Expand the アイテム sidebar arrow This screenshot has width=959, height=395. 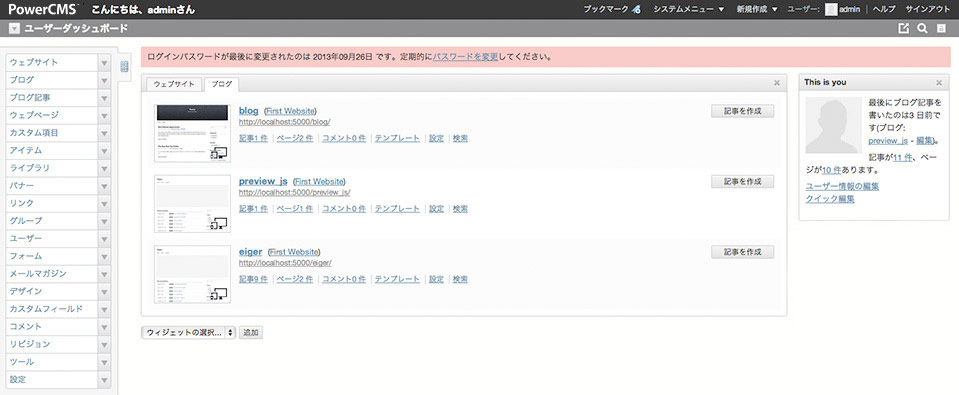[104, 150]
